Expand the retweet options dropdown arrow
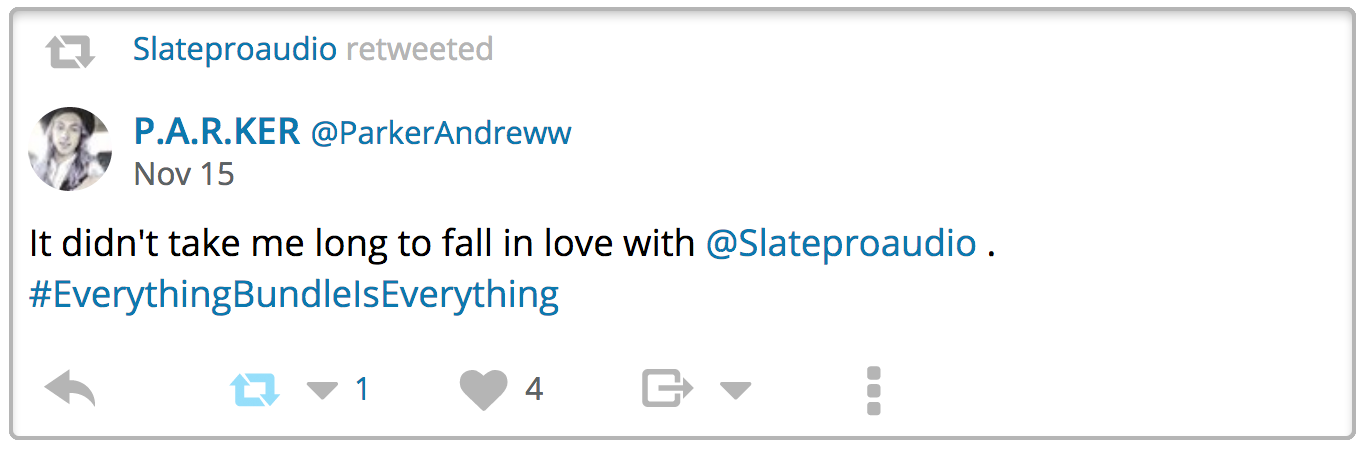 pyautogui.click(x=322, y=390)
